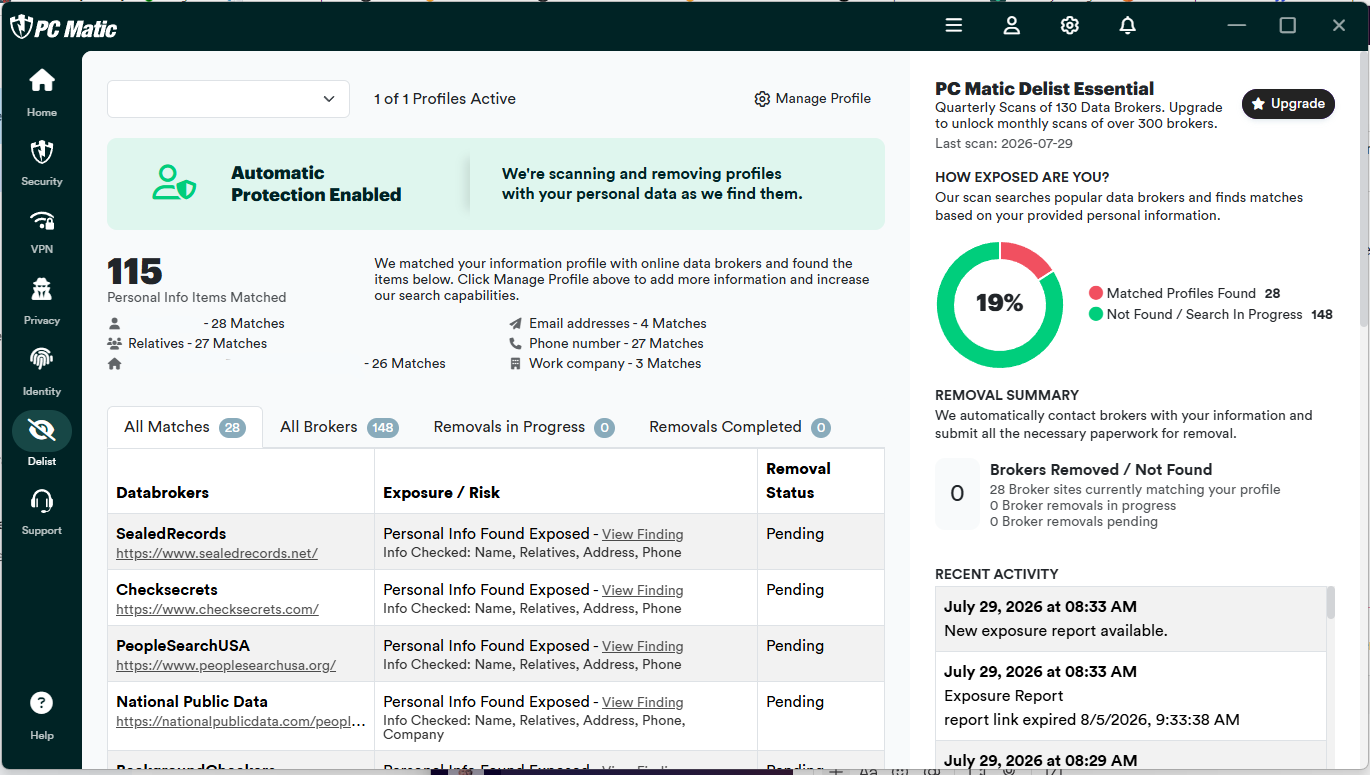Open the hamburger menu in title bar
Screen dimensions: 1370x775
[954, 26]
